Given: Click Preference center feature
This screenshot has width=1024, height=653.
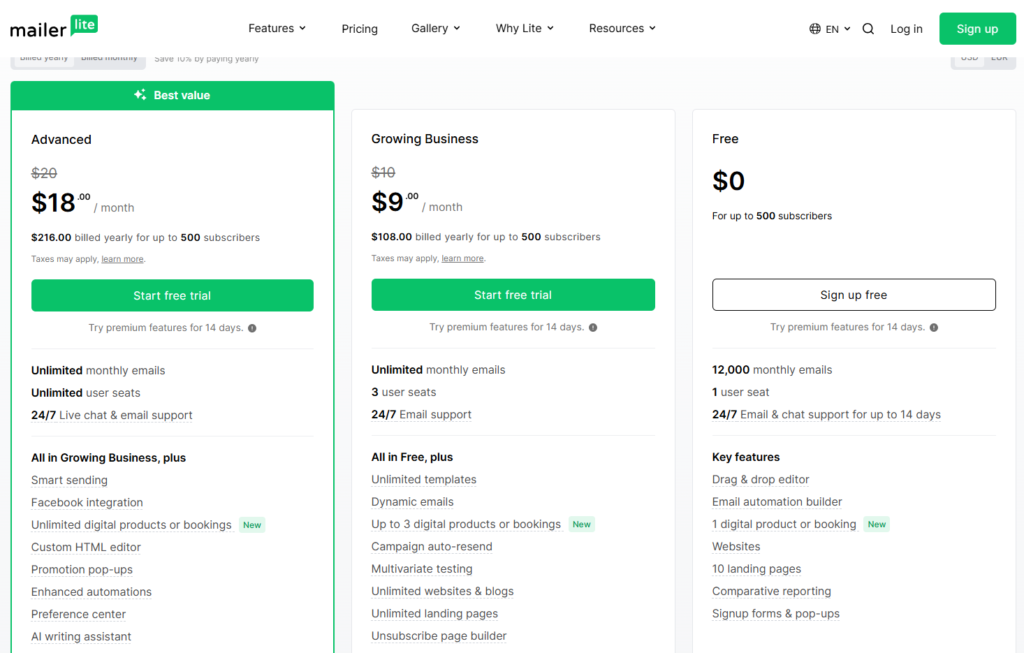Looking at the screenshot, I should (78, 614).
